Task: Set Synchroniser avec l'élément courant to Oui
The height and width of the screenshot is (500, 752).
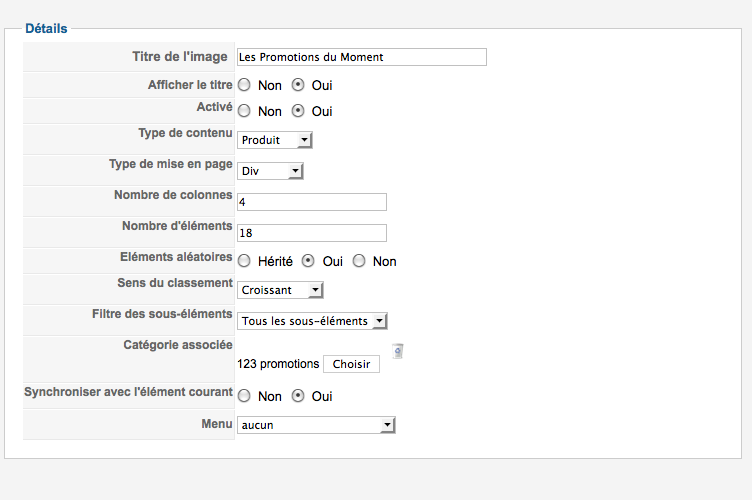Action: (298, 396)
